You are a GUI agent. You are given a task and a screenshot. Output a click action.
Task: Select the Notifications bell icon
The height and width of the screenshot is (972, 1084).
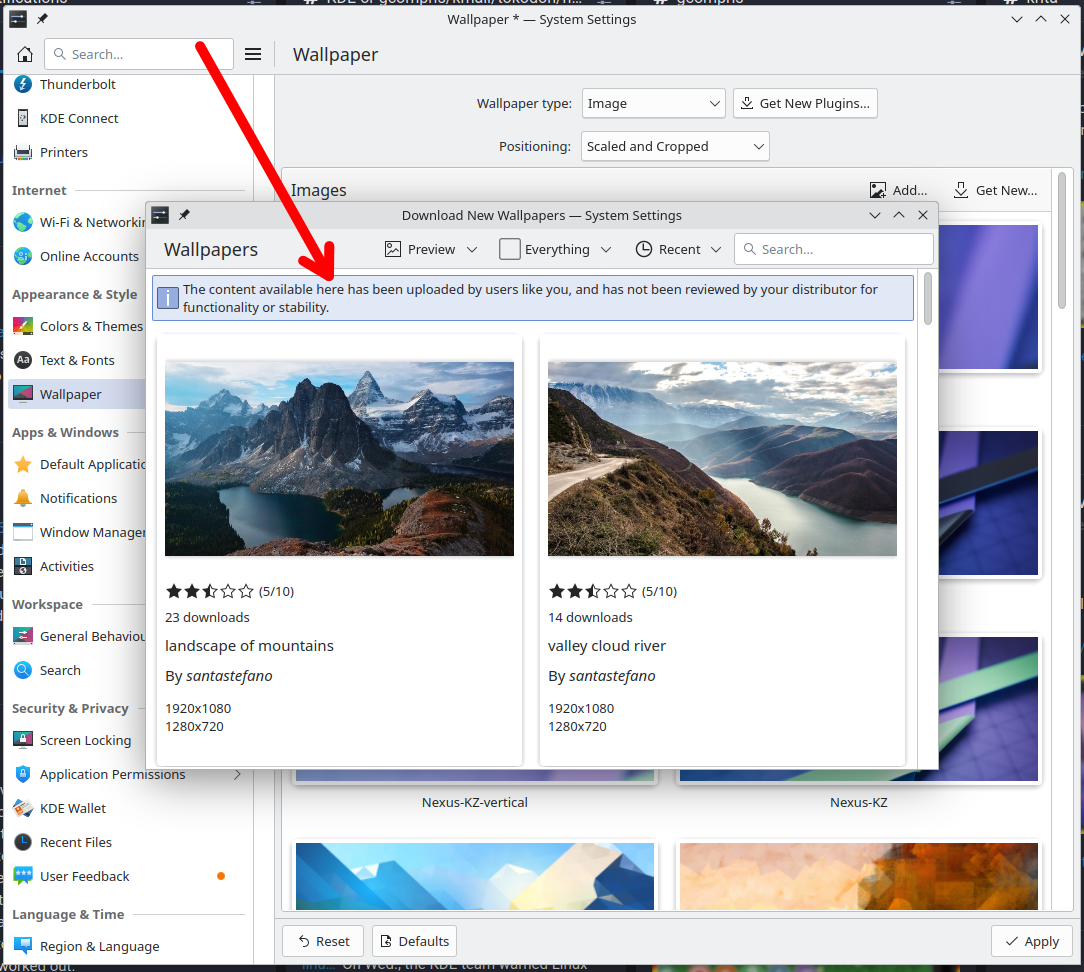[23, 498]
